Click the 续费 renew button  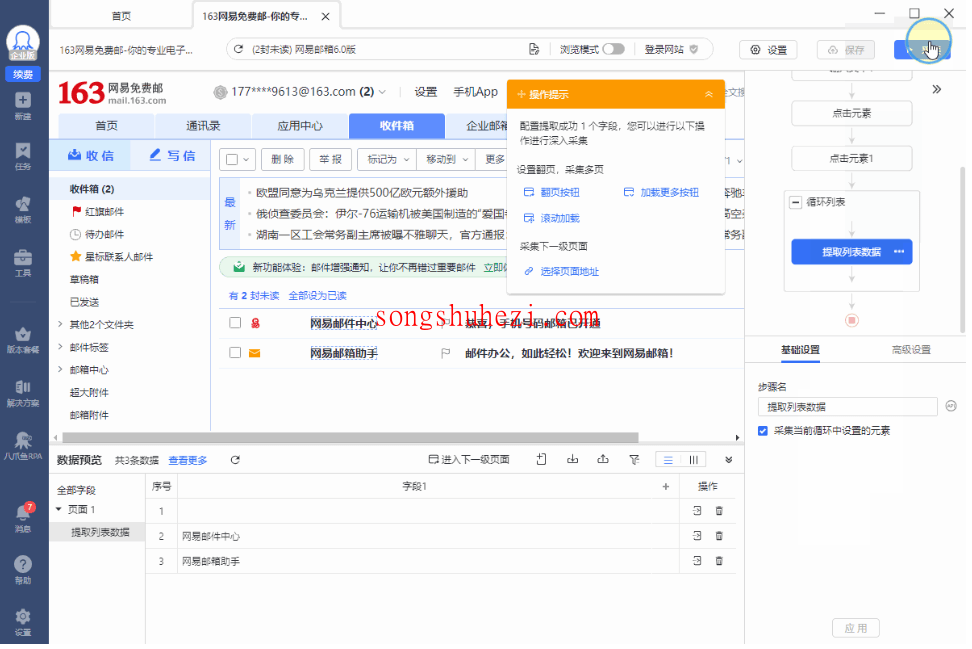point(23,74)
